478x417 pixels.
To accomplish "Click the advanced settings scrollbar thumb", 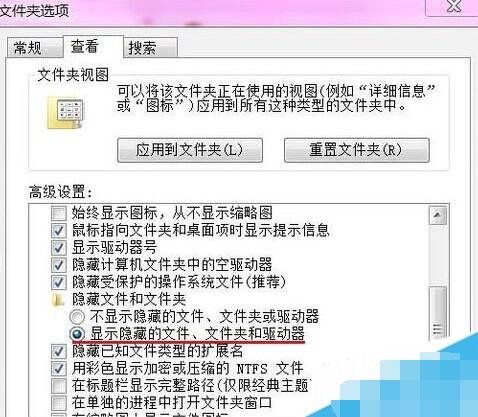I will point(438,315).
